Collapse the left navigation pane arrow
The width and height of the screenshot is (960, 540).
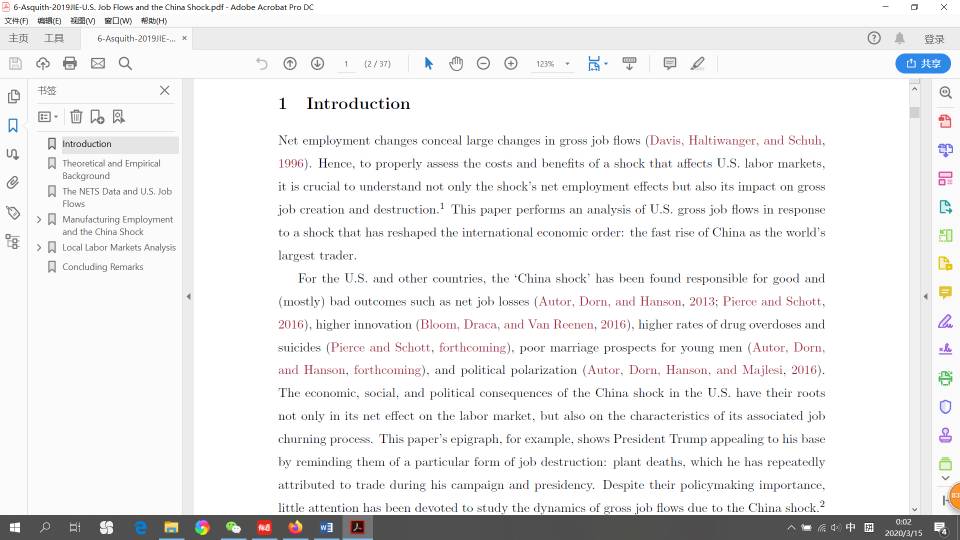click(x=189, y=296)
